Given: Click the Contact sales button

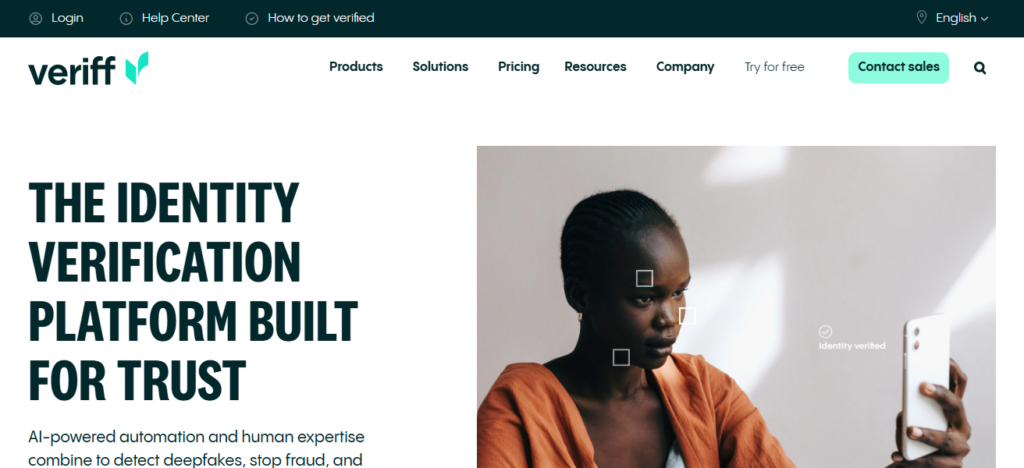Looking at the screenshot, I should (899, 67).
